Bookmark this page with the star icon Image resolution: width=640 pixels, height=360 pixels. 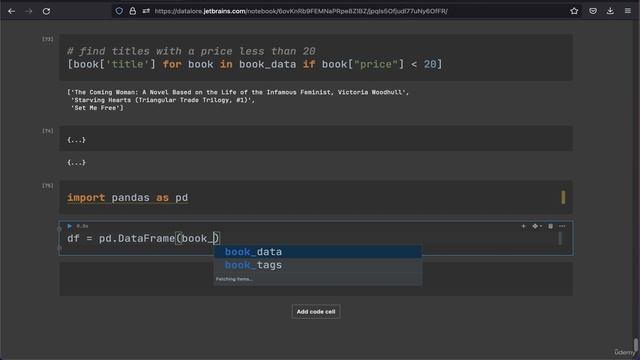click(574, 11)
